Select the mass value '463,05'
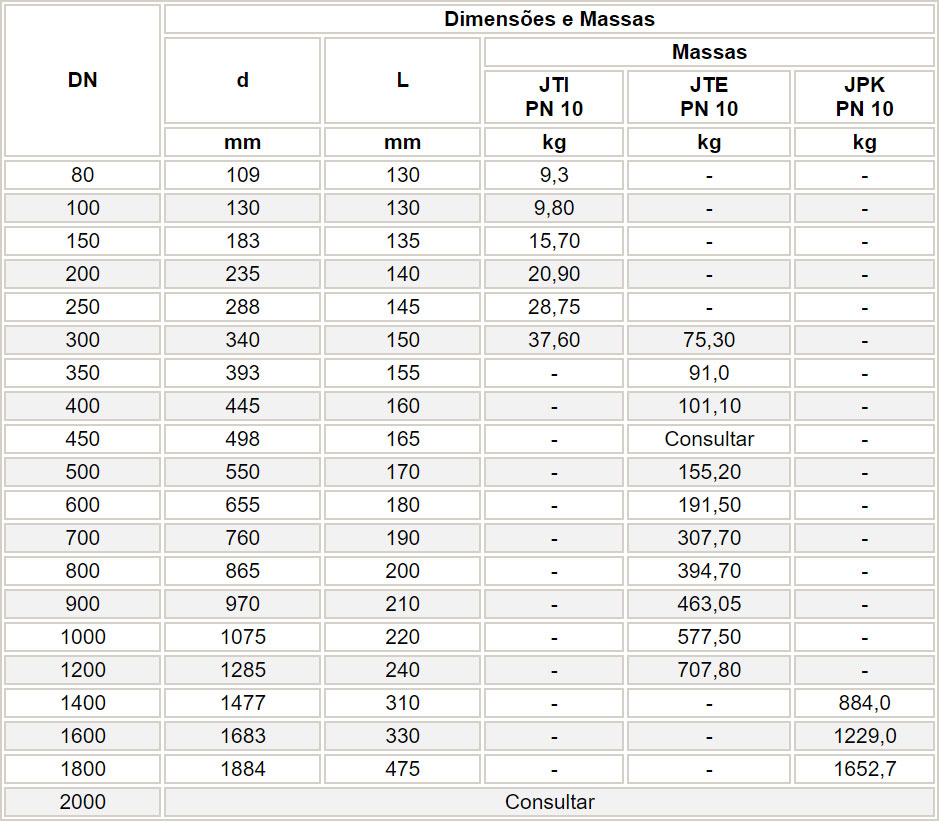Screen dimensions: 939x821 point(709,603)
